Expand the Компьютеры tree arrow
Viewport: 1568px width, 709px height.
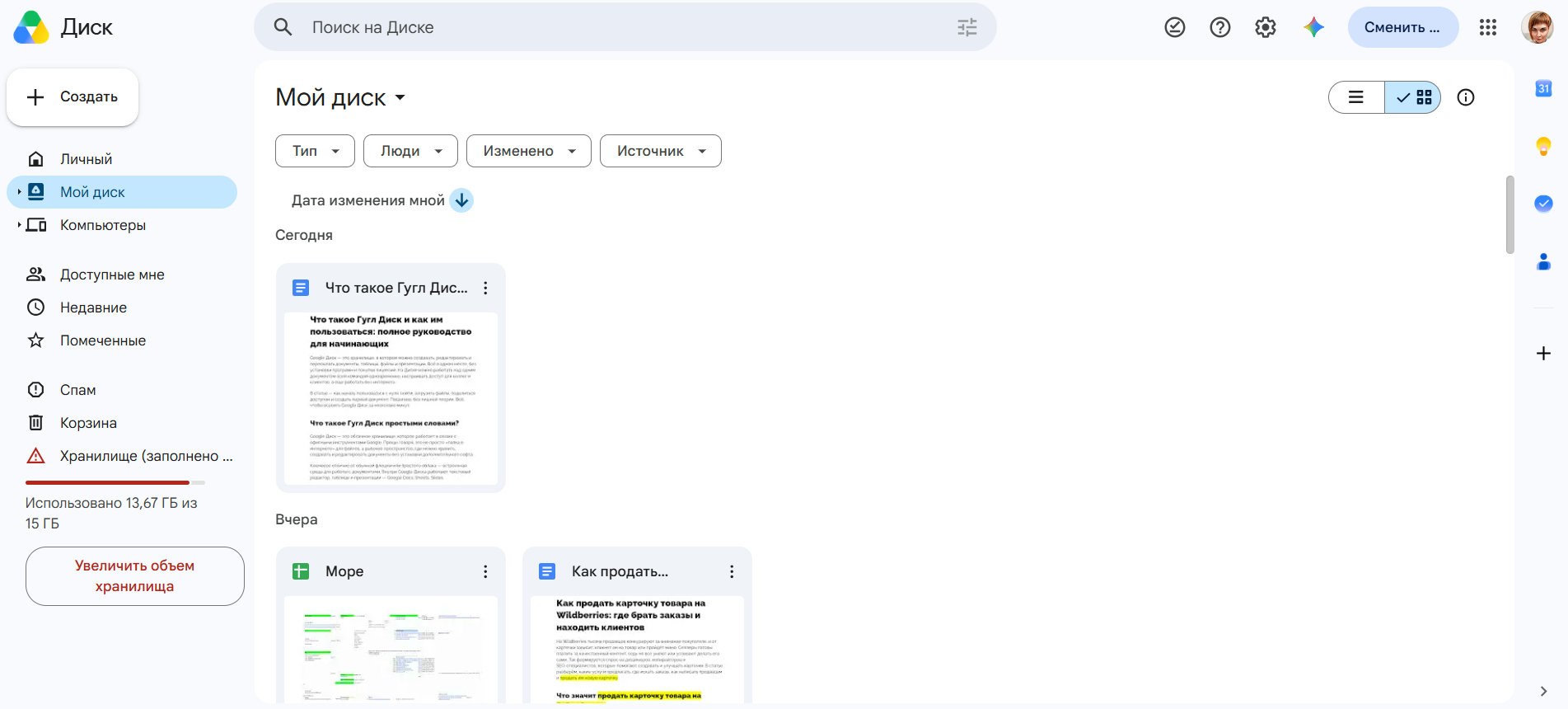pos(19,225)
